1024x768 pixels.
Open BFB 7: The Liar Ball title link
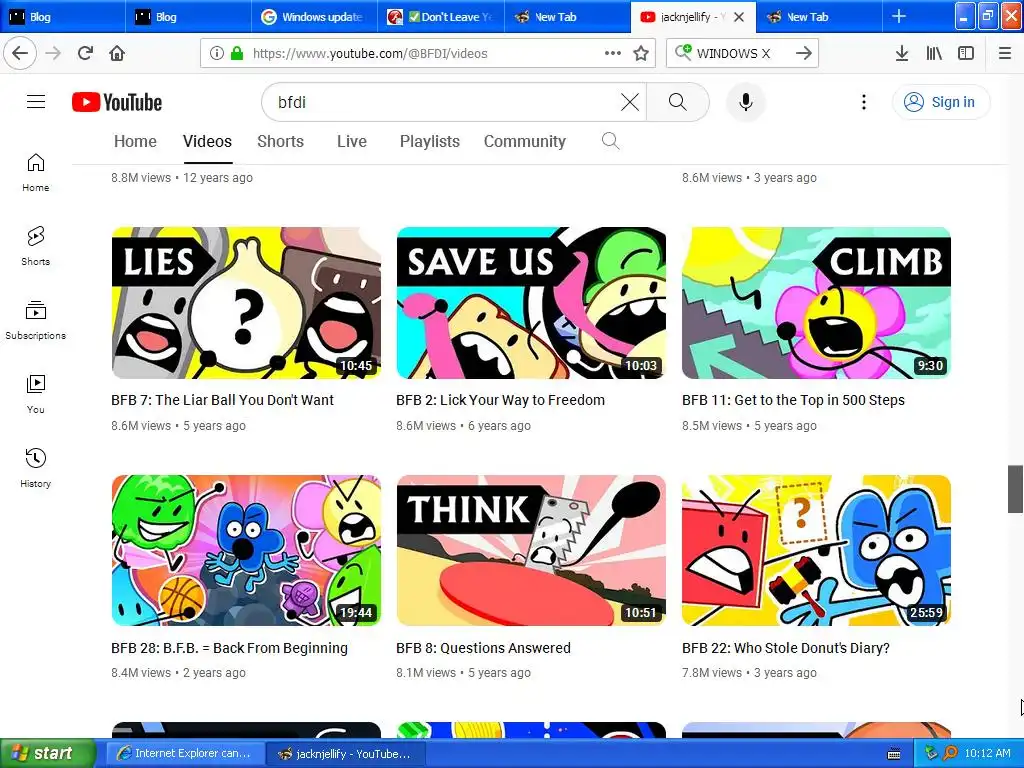coord(222,400)
